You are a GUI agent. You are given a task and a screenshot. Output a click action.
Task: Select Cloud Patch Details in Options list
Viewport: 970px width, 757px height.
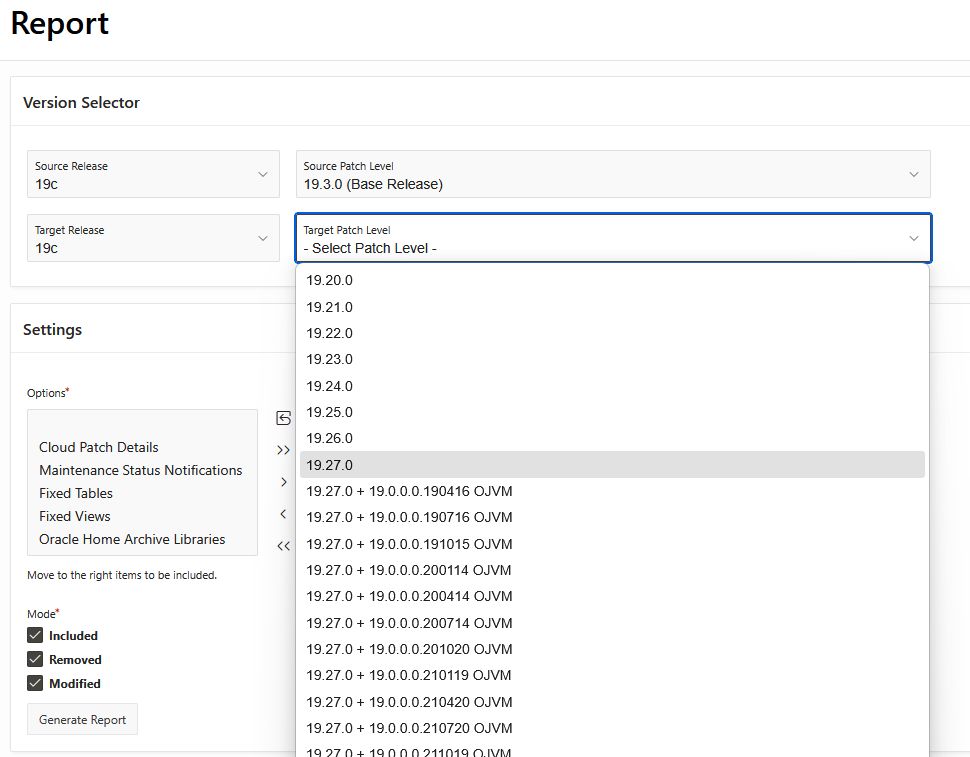[x=99, y=447]
